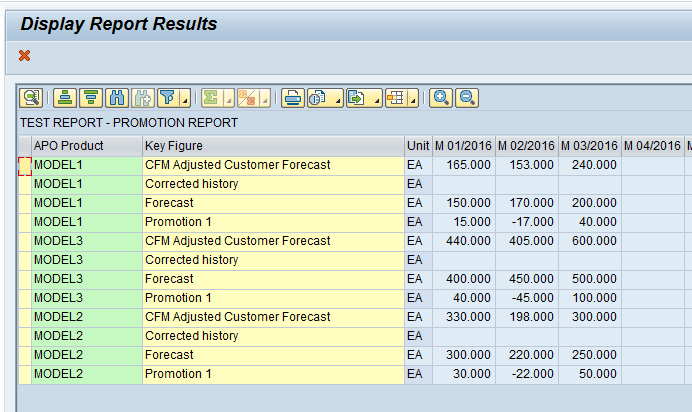Expand the Export dropdown arrow
692x412 pixels.
click(375, 98)
